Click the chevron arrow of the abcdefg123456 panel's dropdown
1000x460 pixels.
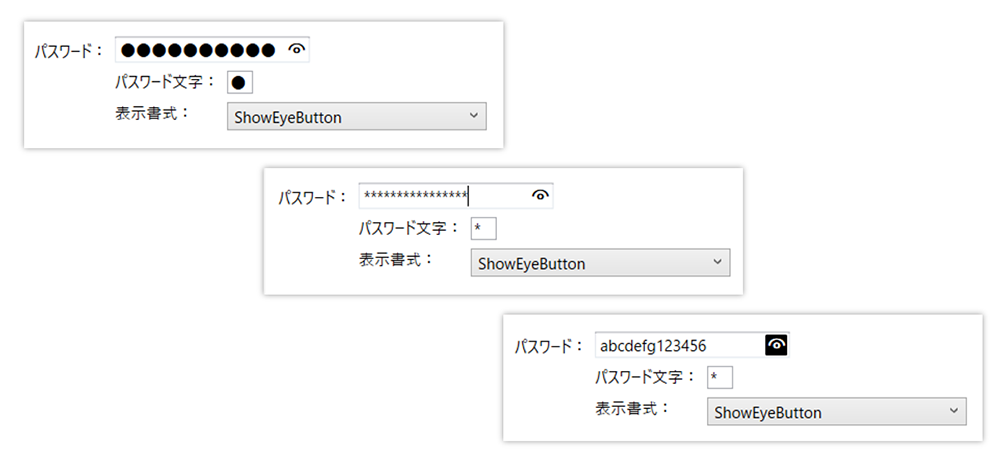[953, 410]
